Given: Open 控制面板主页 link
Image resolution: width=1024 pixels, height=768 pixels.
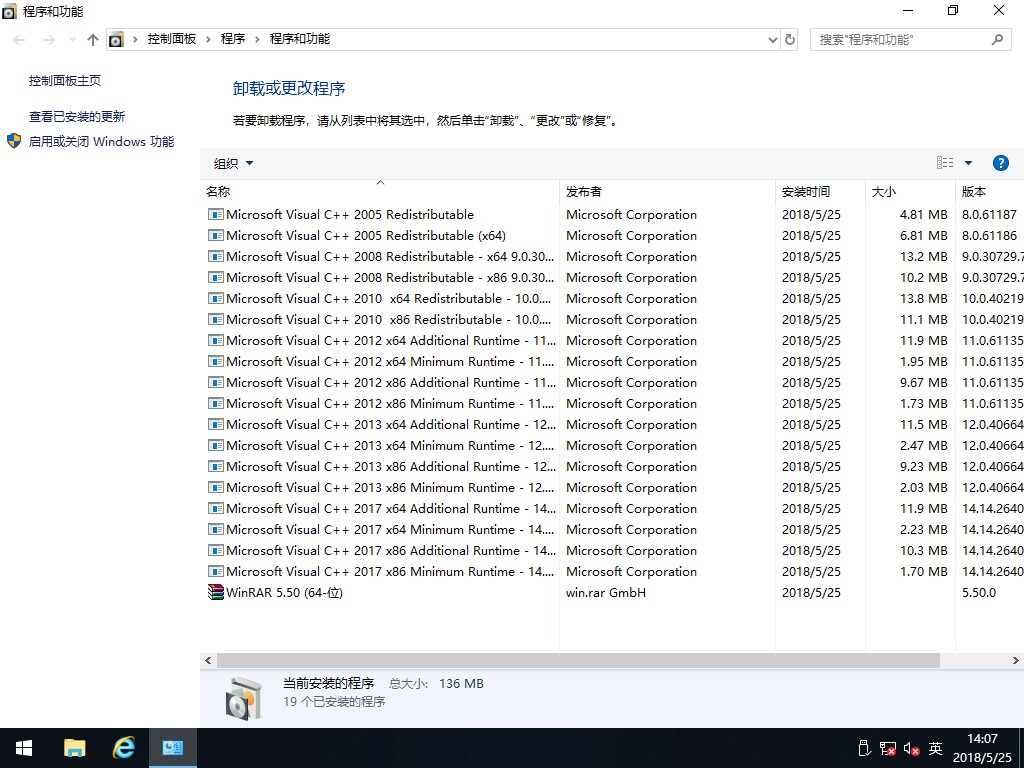Looking at the screenshot, I should (65, 80).
